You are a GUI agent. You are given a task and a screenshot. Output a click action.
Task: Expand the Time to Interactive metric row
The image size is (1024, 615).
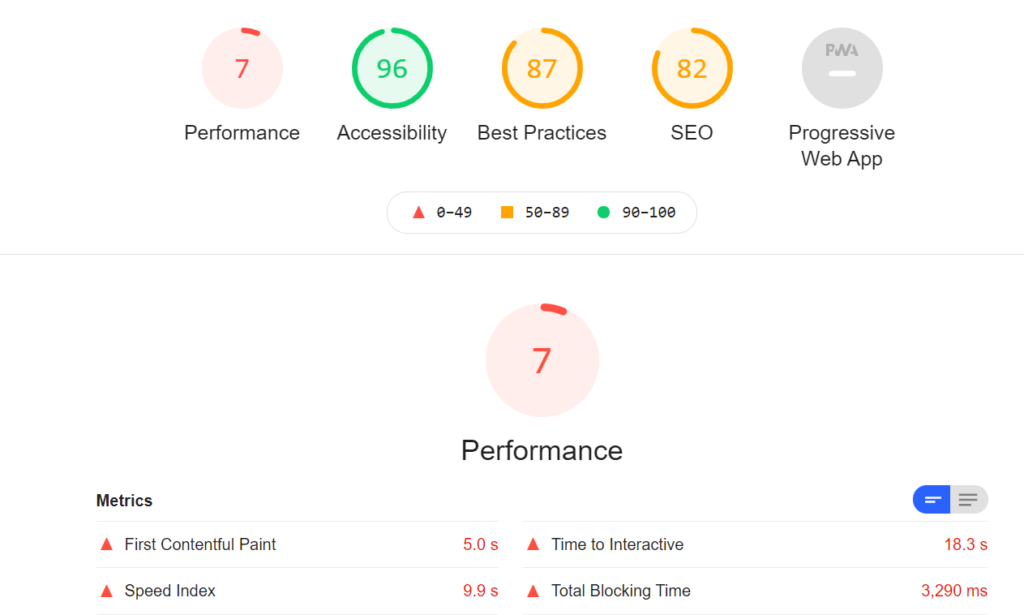[755, 544]
